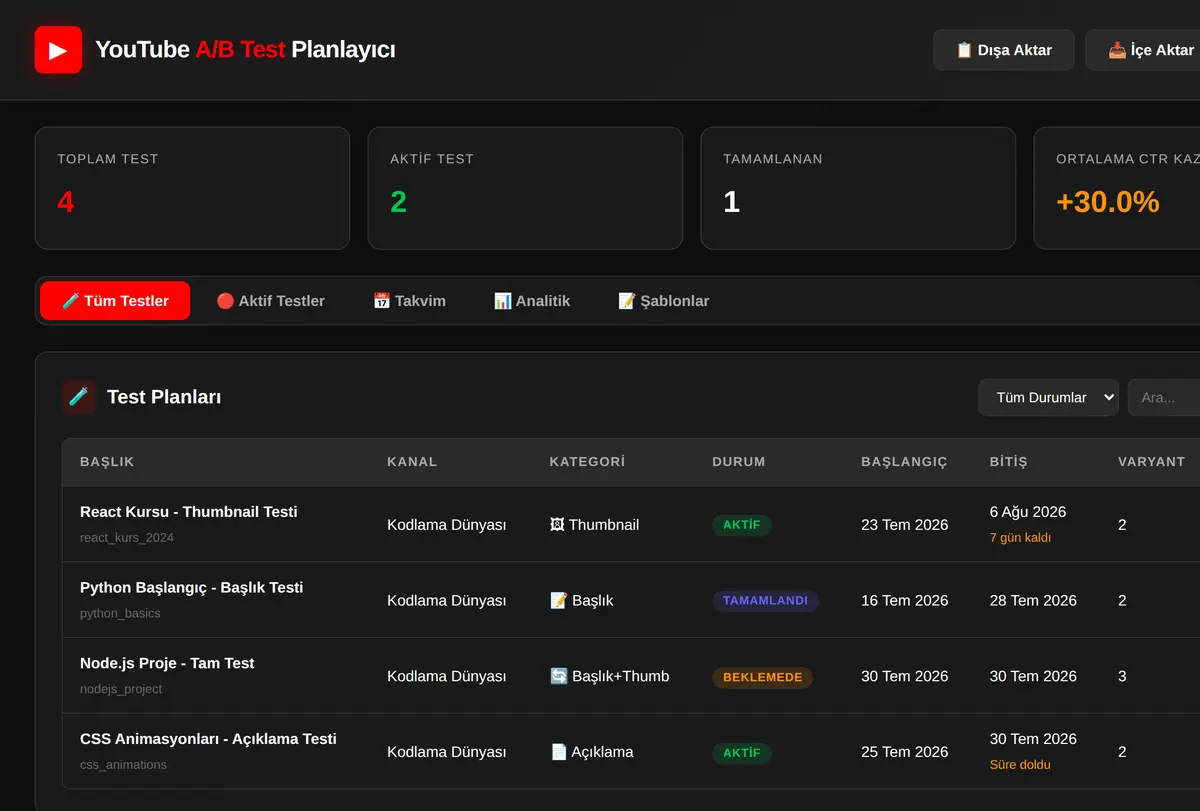Click the bar chart icon in Analitik tab
This screenshot has width=1200, height=811.
pos(502,301)
